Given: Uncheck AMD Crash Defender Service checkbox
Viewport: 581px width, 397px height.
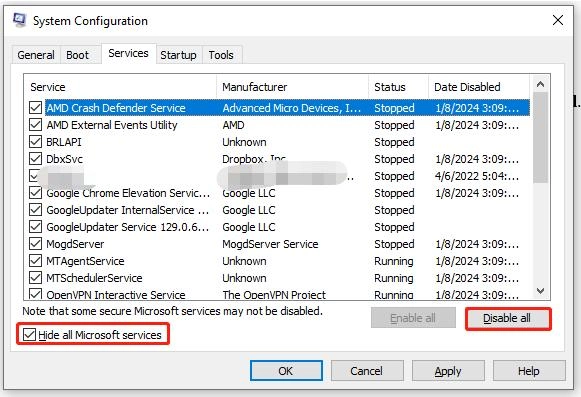Looking at the screenshot, I should point(36,108).
